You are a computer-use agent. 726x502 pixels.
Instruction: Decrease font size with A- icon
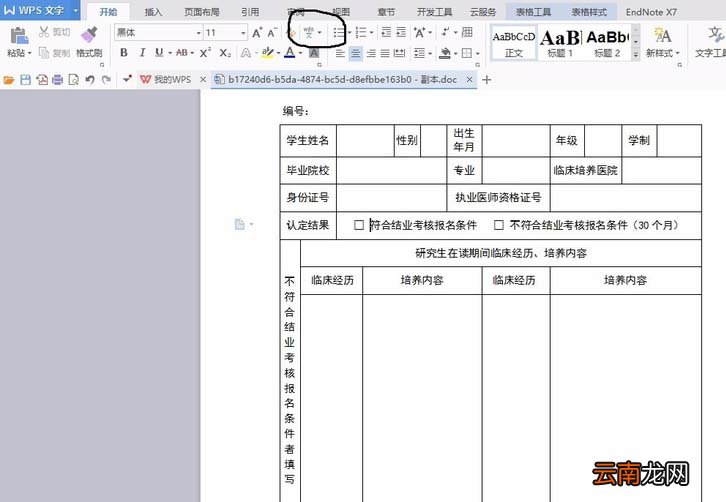coord(272,32)
